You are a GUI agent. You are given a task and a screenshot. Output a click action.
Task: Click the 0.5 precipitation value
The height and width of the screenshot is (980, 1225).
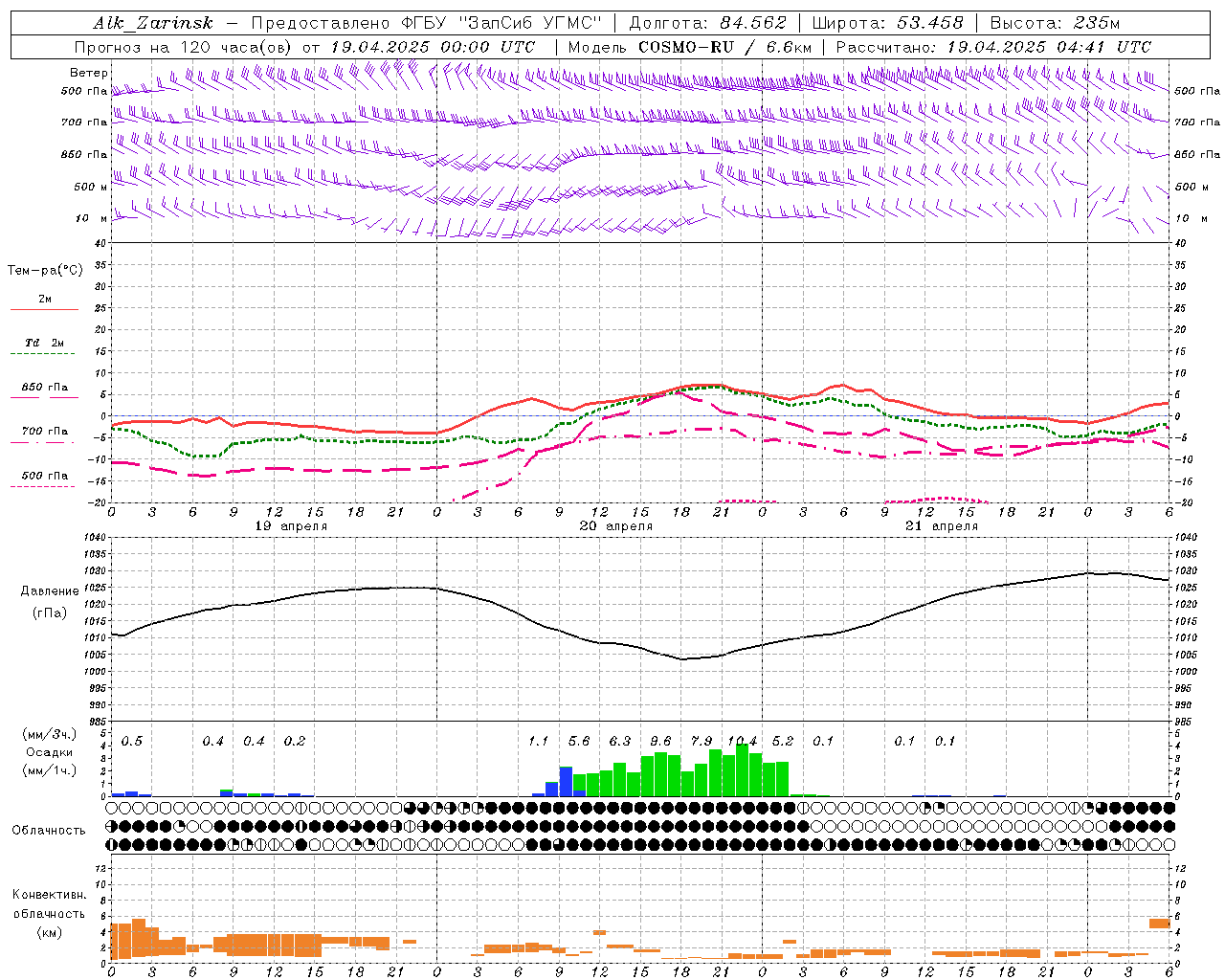pyautogui.click(x=132, y=742)
